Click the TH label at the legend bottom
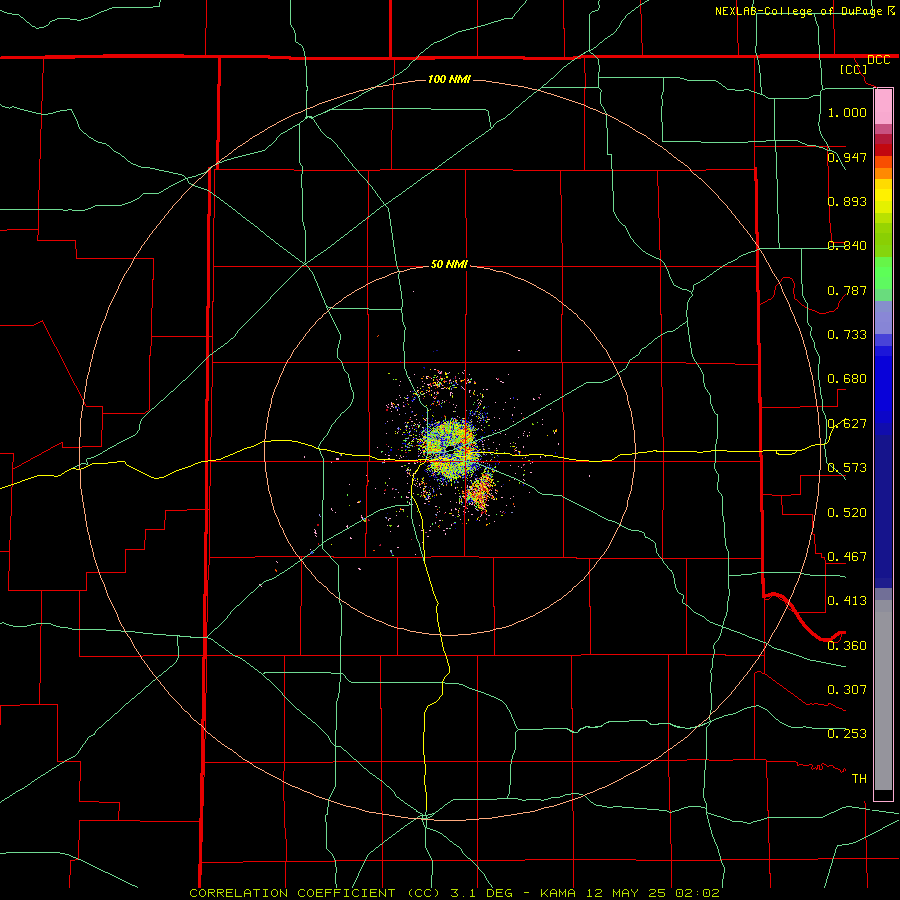 (859, 779)
